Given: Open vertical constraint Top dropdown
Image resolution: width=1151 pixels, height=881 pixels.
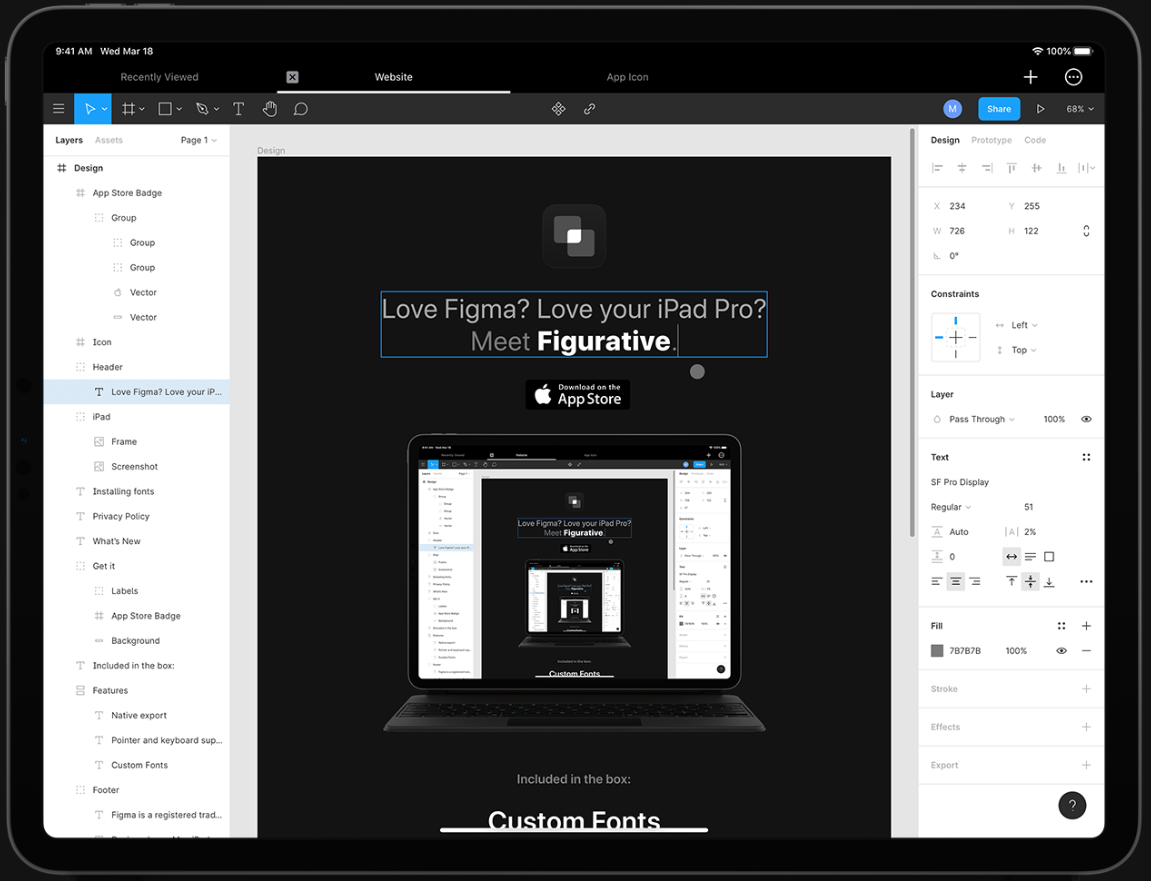Looking at the screenshot, I should point(1024,350).
